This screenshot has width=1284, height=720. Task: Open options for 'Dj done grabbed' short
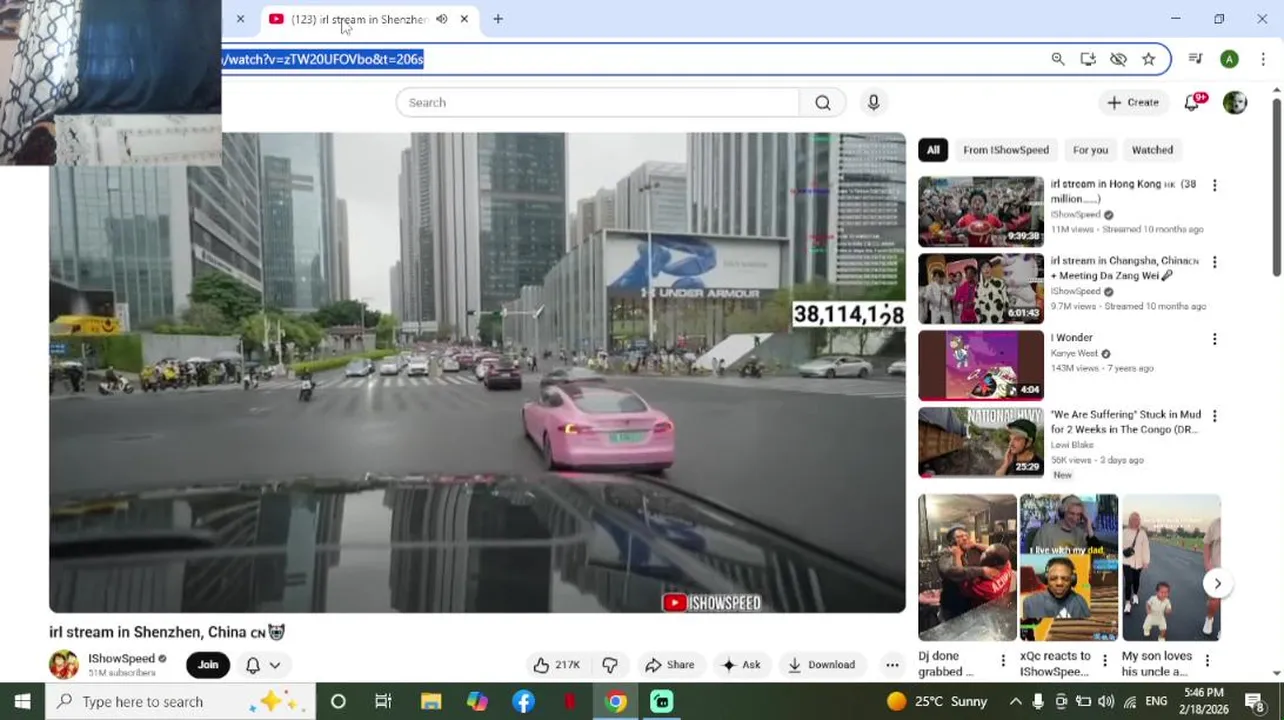[x=1003, y=660]
